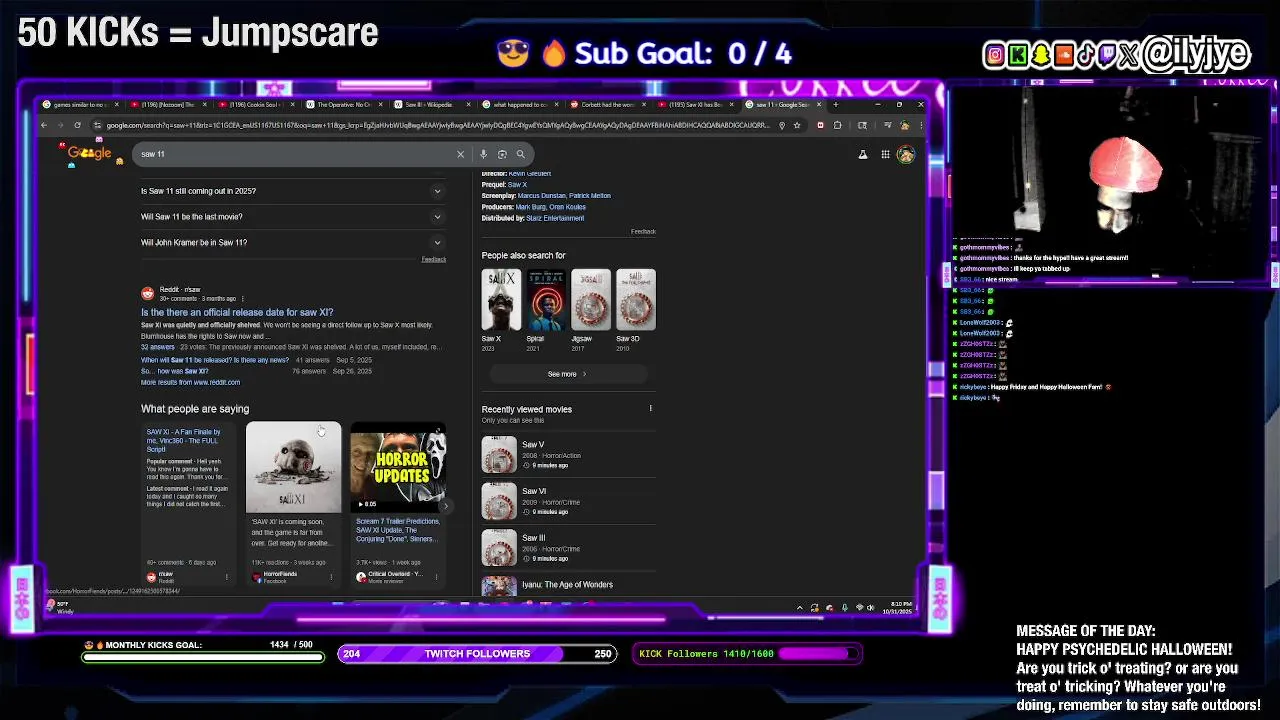Click the Oren Koules producer link
Screen dimensions: 1280x720
point(565,207)
